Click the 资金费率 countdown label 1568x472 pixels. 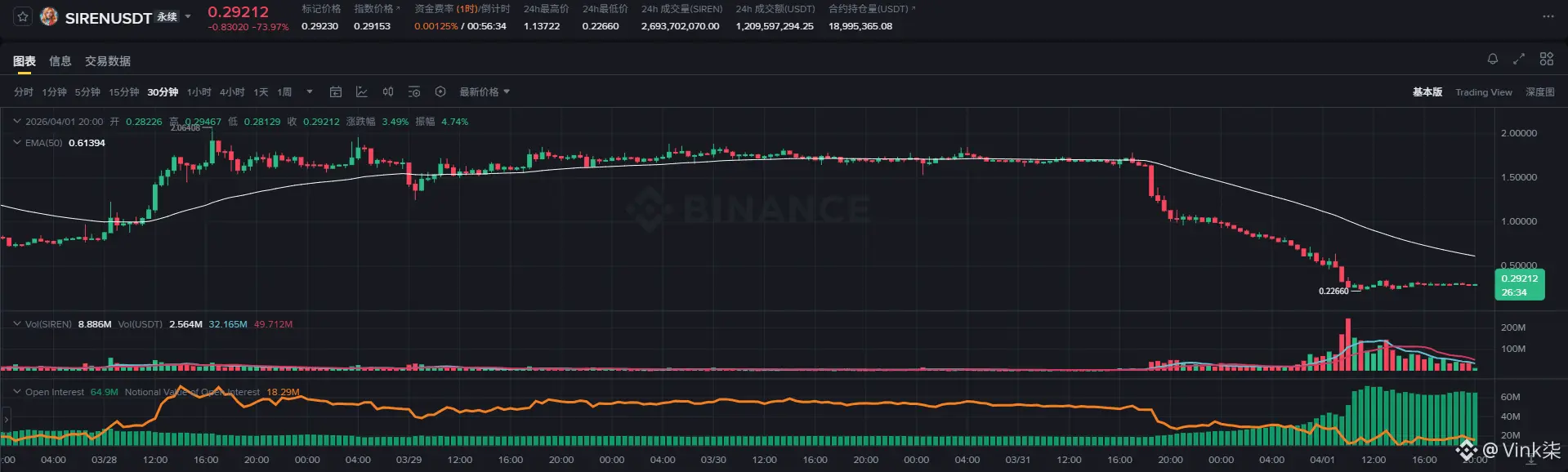[462, 9]
